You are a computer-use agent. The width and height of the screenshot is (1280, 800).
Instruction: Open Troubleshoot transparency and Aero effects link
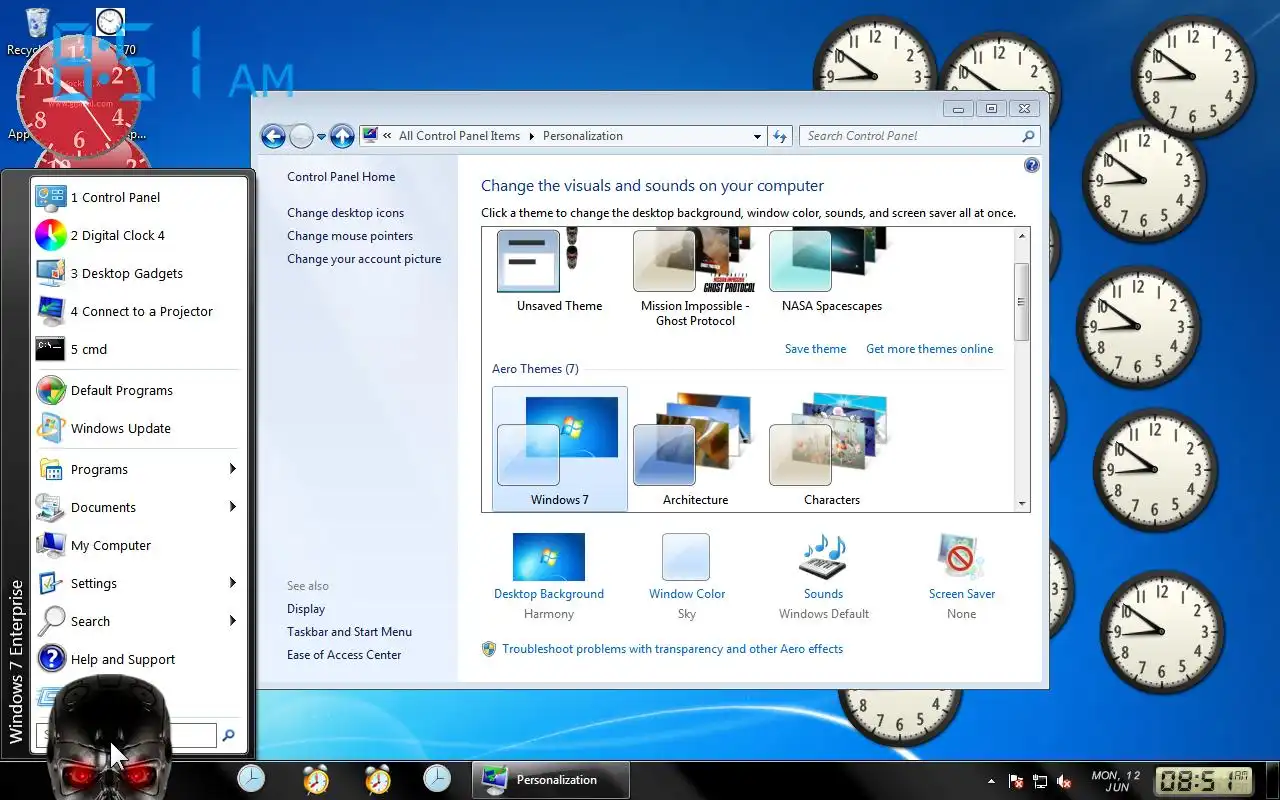pos(672,649)
